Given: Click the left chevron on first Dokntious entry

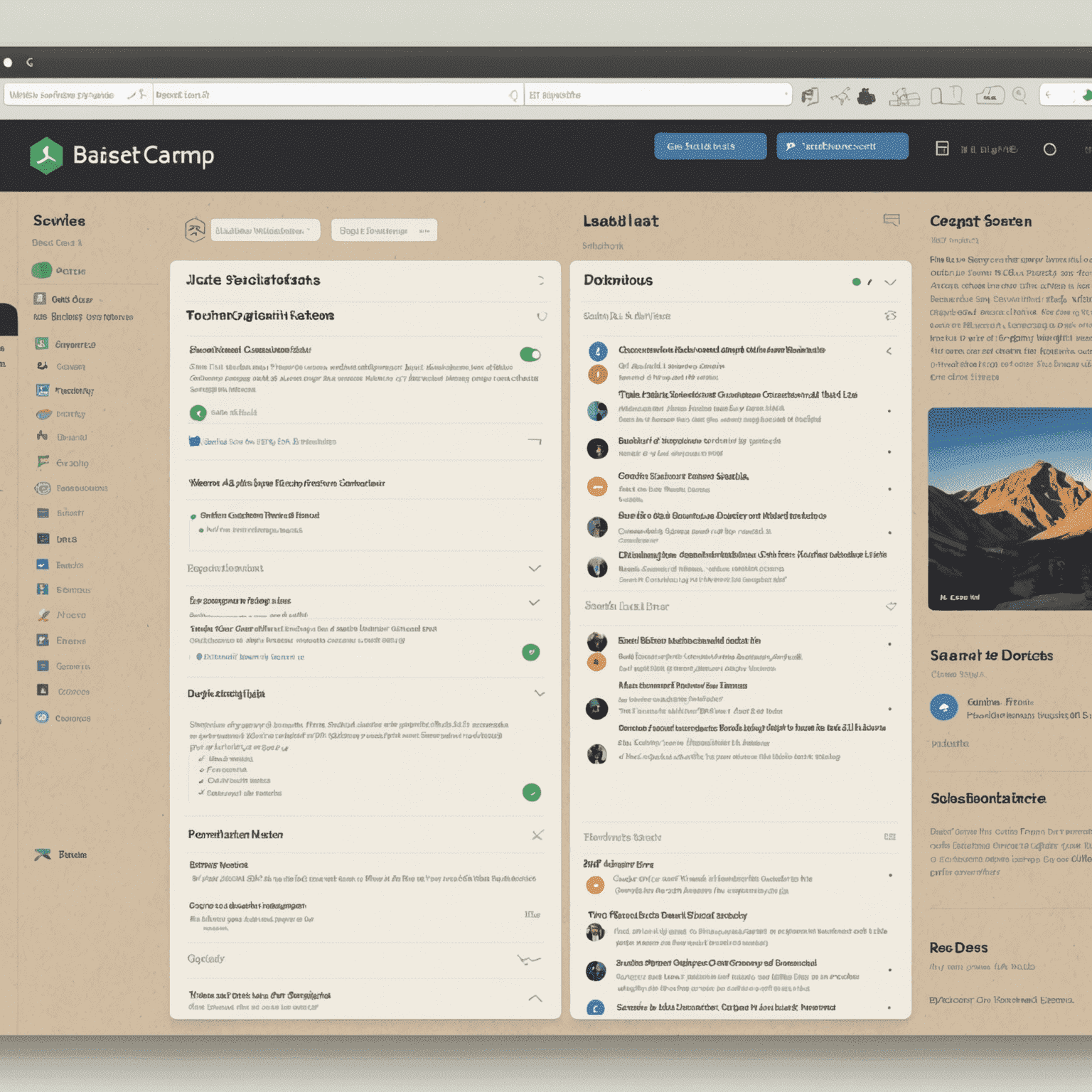Looking at the screenshot, I should coord(889,351).
